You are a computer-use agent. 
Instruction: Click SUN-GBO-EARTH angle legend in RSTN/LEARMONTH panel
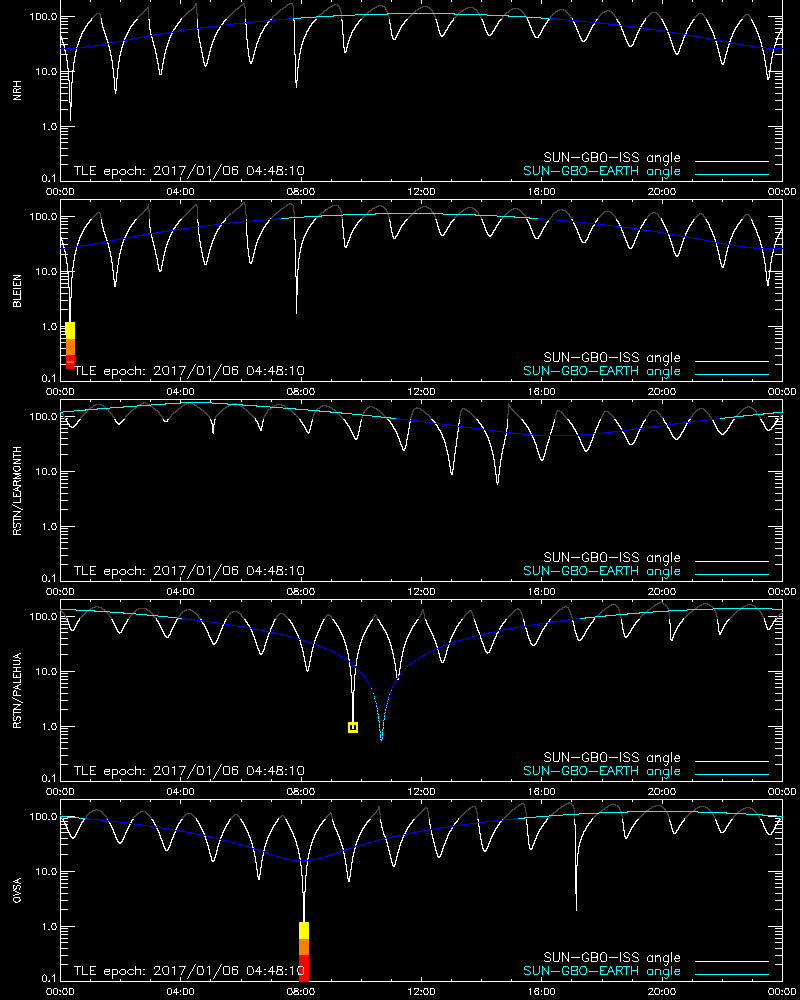(602, 571)
